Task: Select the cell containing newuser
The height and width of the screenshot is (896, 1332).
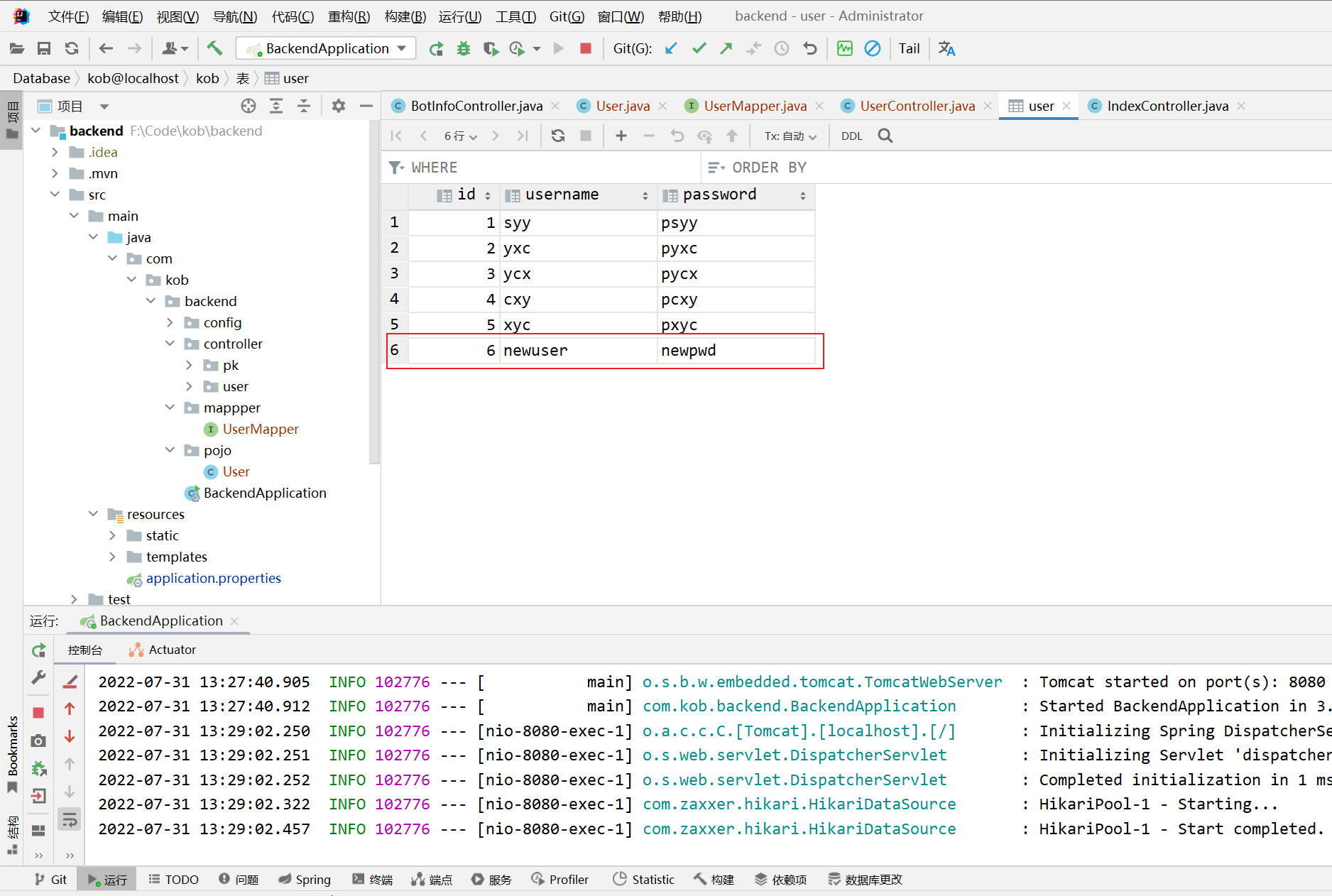Action: click(578, 351)
